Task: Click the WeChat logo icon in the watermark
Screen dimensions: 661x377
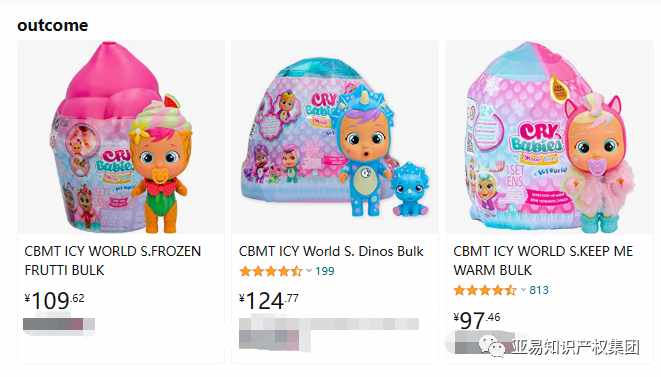Action: pos(492,346)
